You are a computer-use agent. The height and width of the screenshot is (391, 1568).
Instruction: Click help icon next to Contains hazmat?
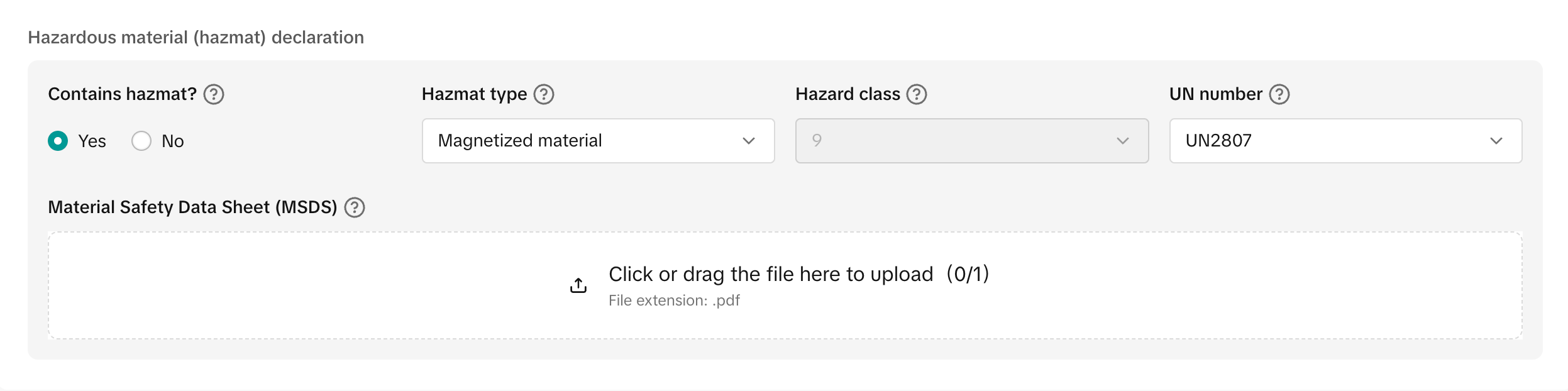pyautogui.click(x=214, y=94)
